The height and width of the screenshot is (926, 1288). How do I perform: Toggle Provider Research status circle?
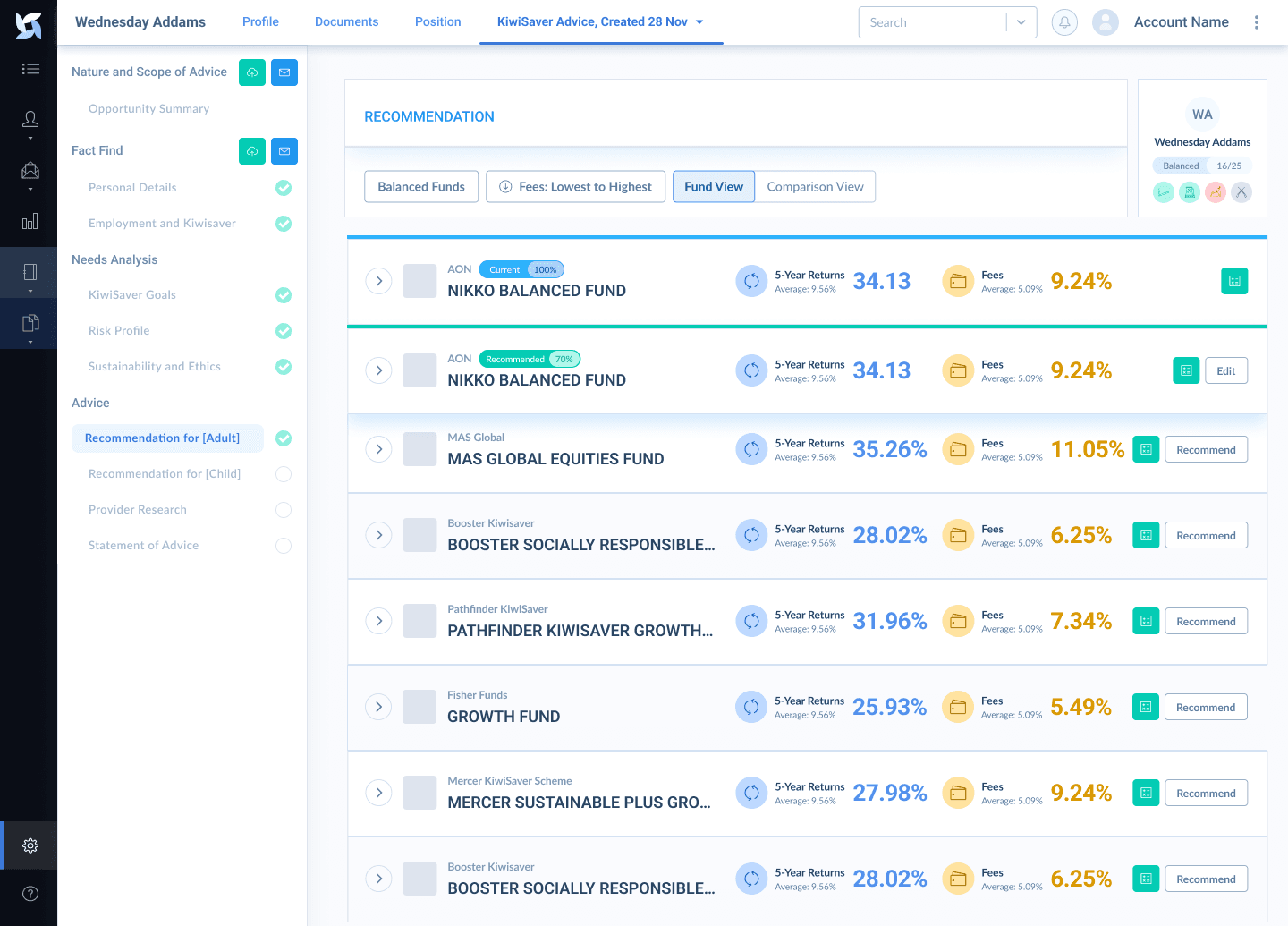pos(284,510)
